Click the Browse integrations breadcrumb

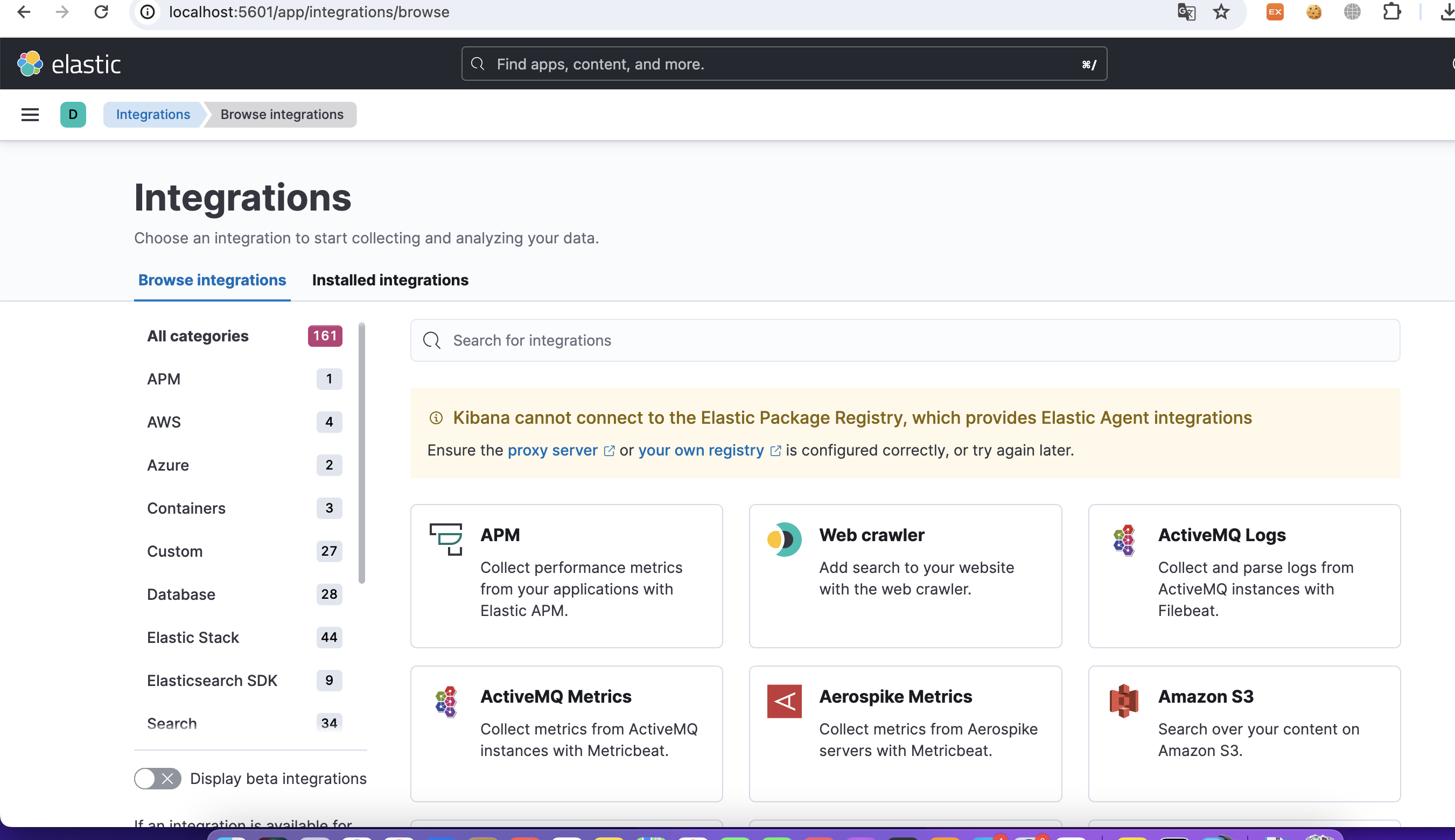(x=282, y=115)
